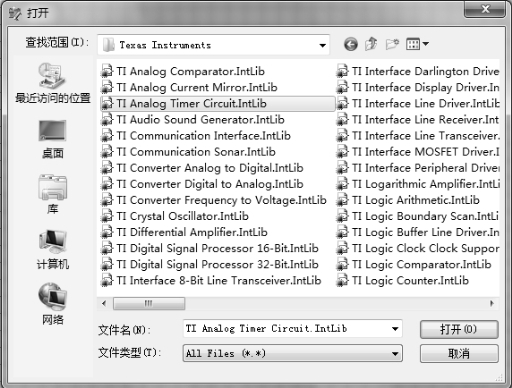Click the scrollbar right arrow

click(492, 303)
